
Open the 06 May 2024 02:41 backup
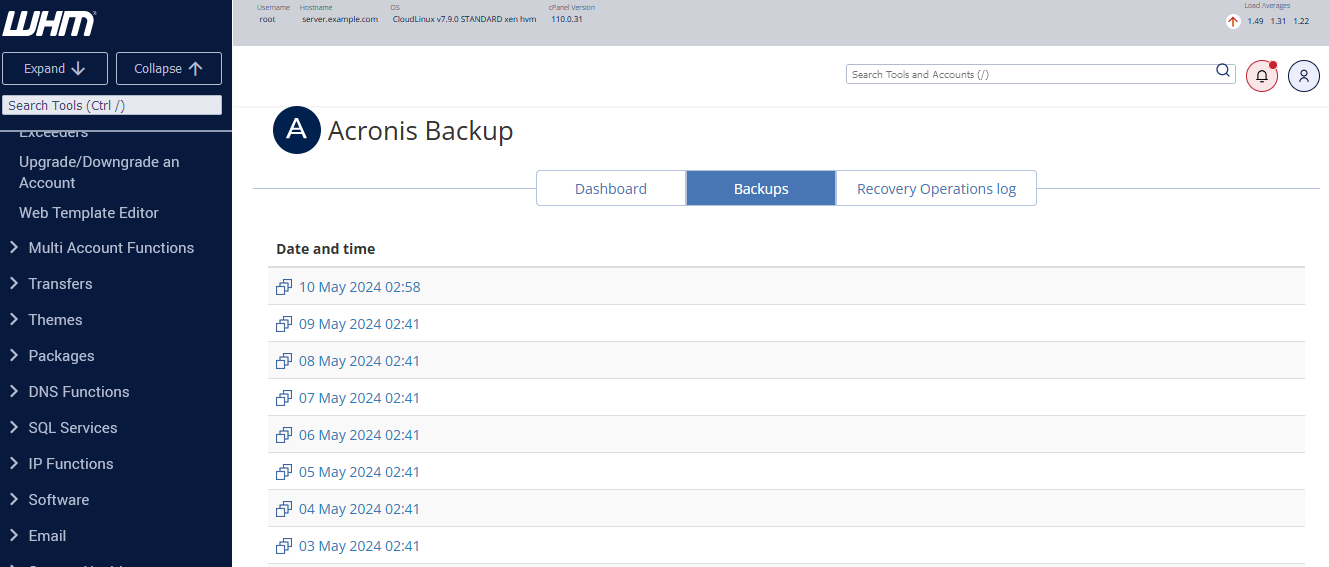(x=360, y=435)
